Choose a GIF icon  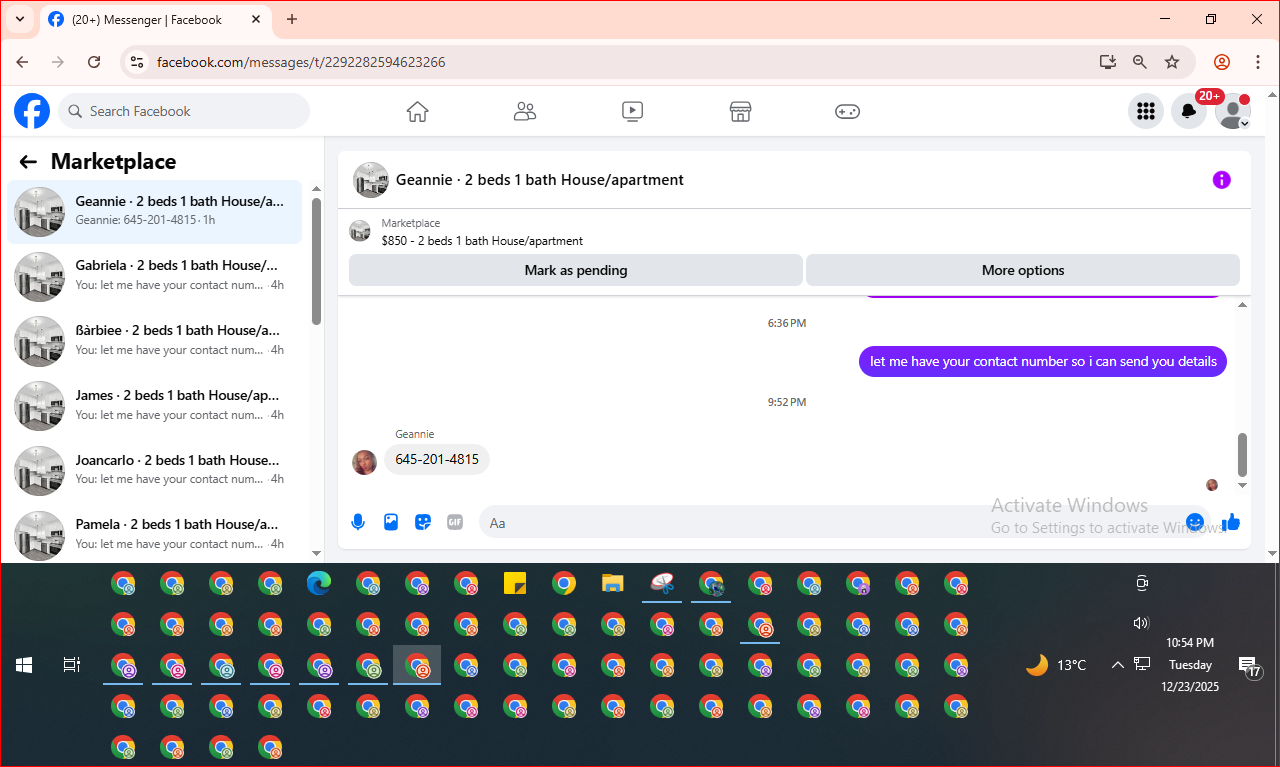(455, 522)
